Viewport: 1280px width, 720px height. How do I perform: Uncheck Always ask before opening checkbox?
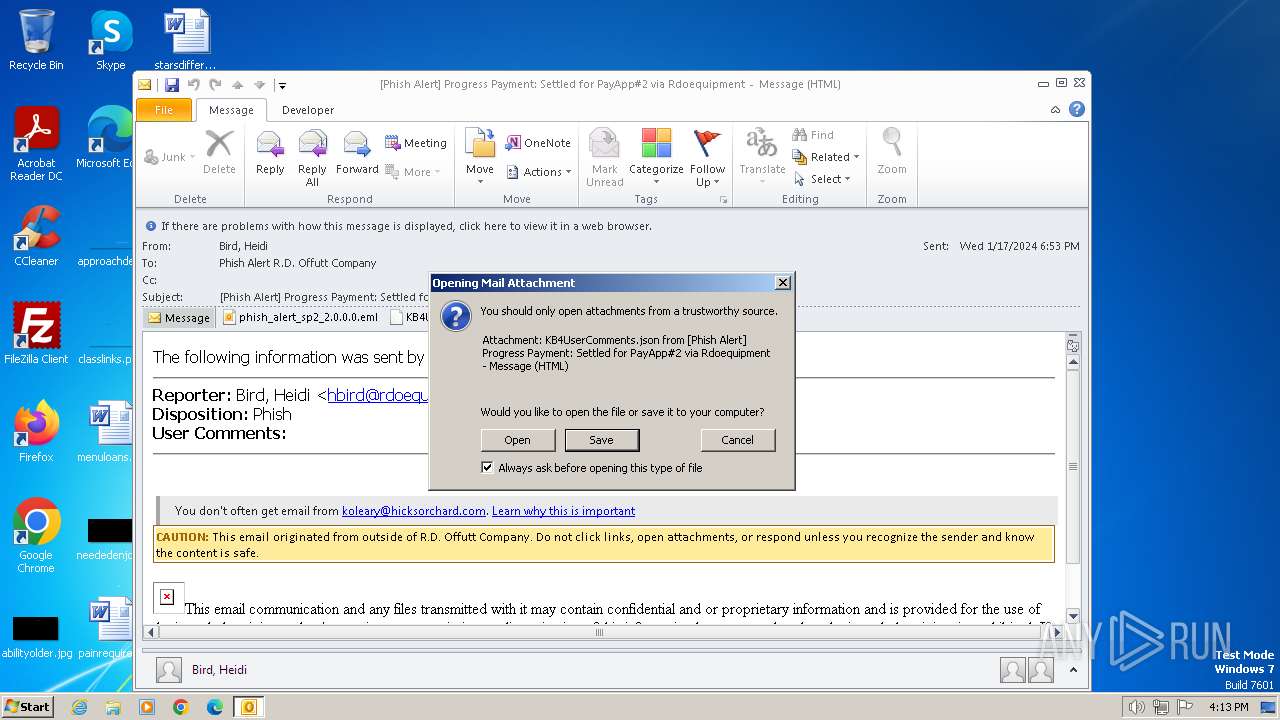pyautogui.click(x=487, y=467)
